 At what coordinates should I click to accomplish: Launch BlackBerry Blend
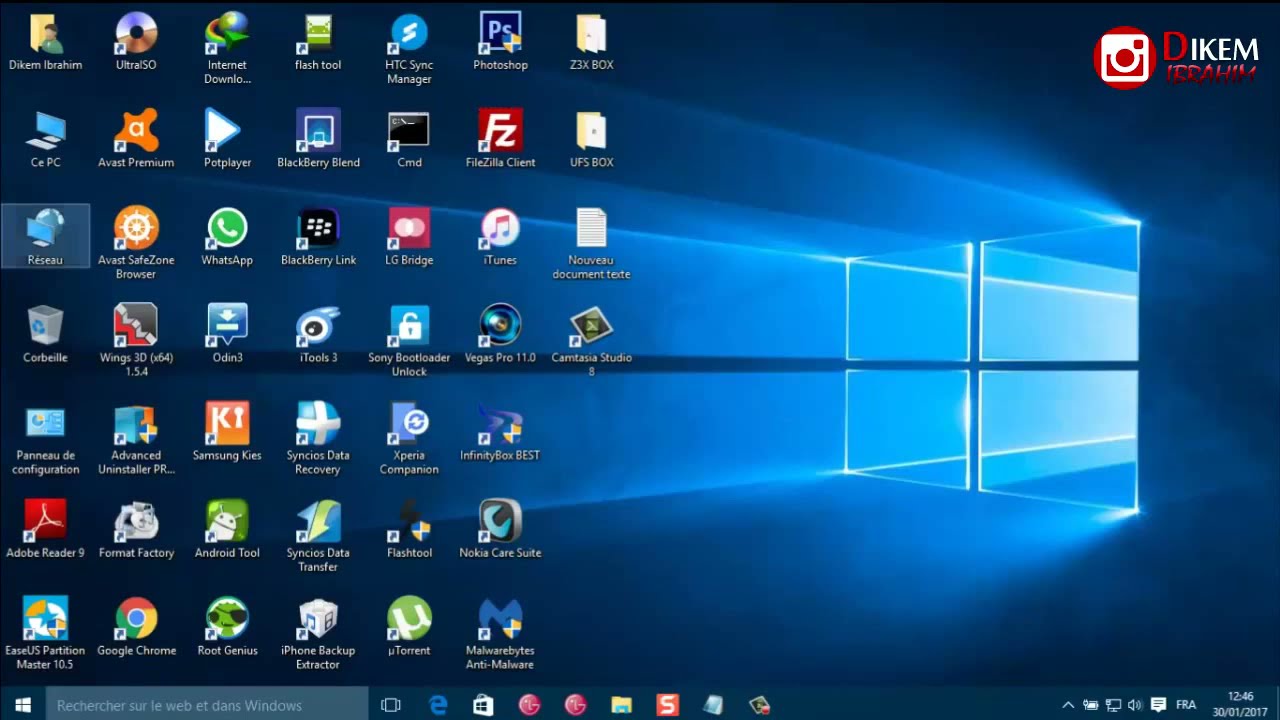(318, 139)
